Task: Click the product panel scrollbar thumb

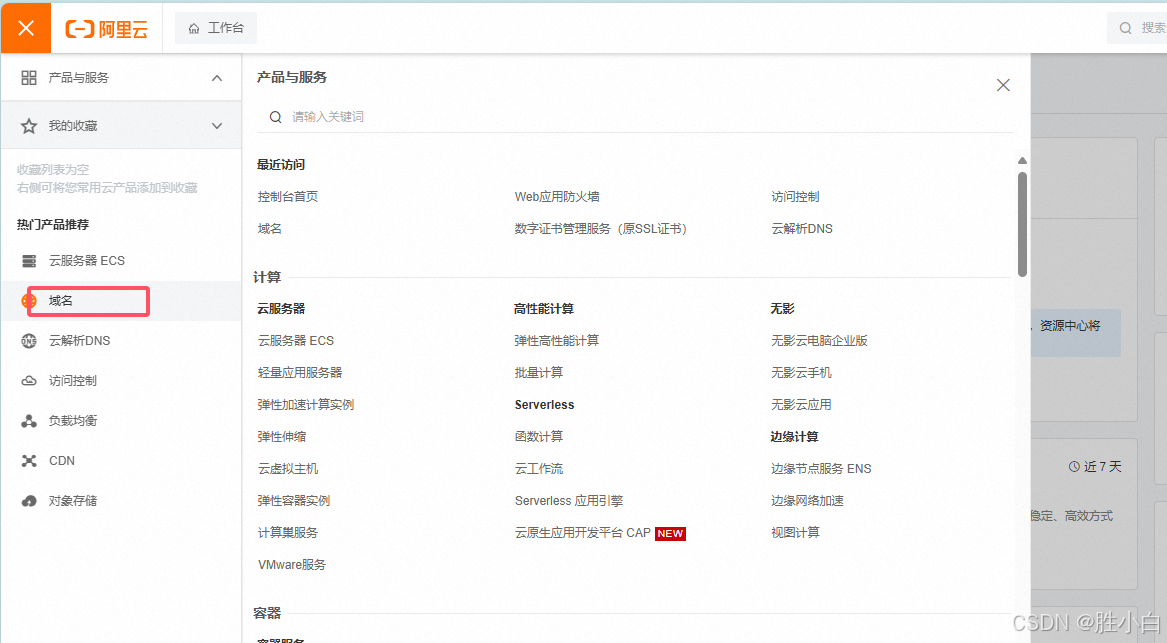Action: 1023,224
